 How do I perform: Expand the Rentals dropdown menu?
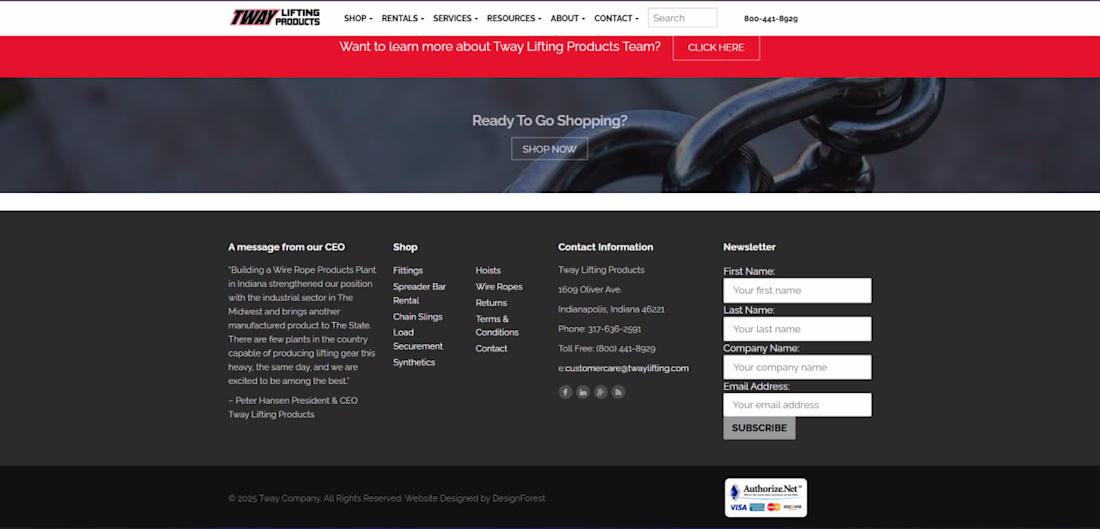403,18
